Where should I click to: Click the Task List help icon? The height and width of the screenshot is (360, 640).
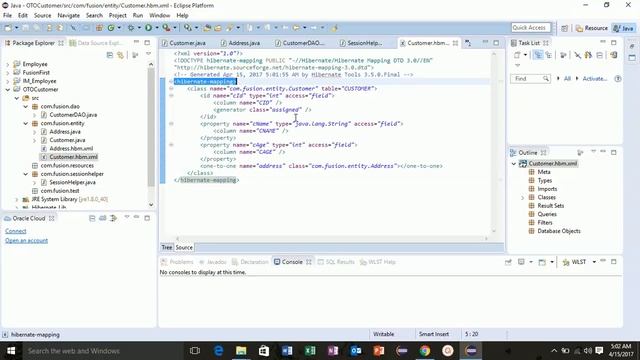[618, 78]
